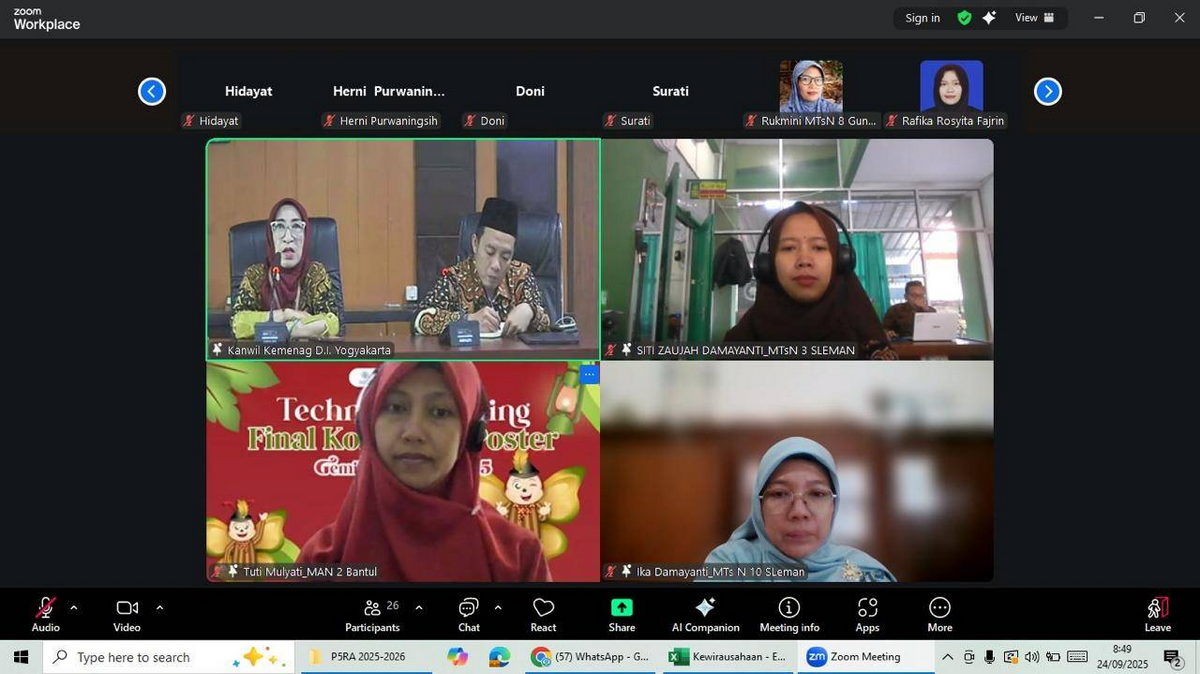Screen dimensions: 1200x674
Task: Open the More options menu
Action: pyautogui.click(x=939, y=614)
